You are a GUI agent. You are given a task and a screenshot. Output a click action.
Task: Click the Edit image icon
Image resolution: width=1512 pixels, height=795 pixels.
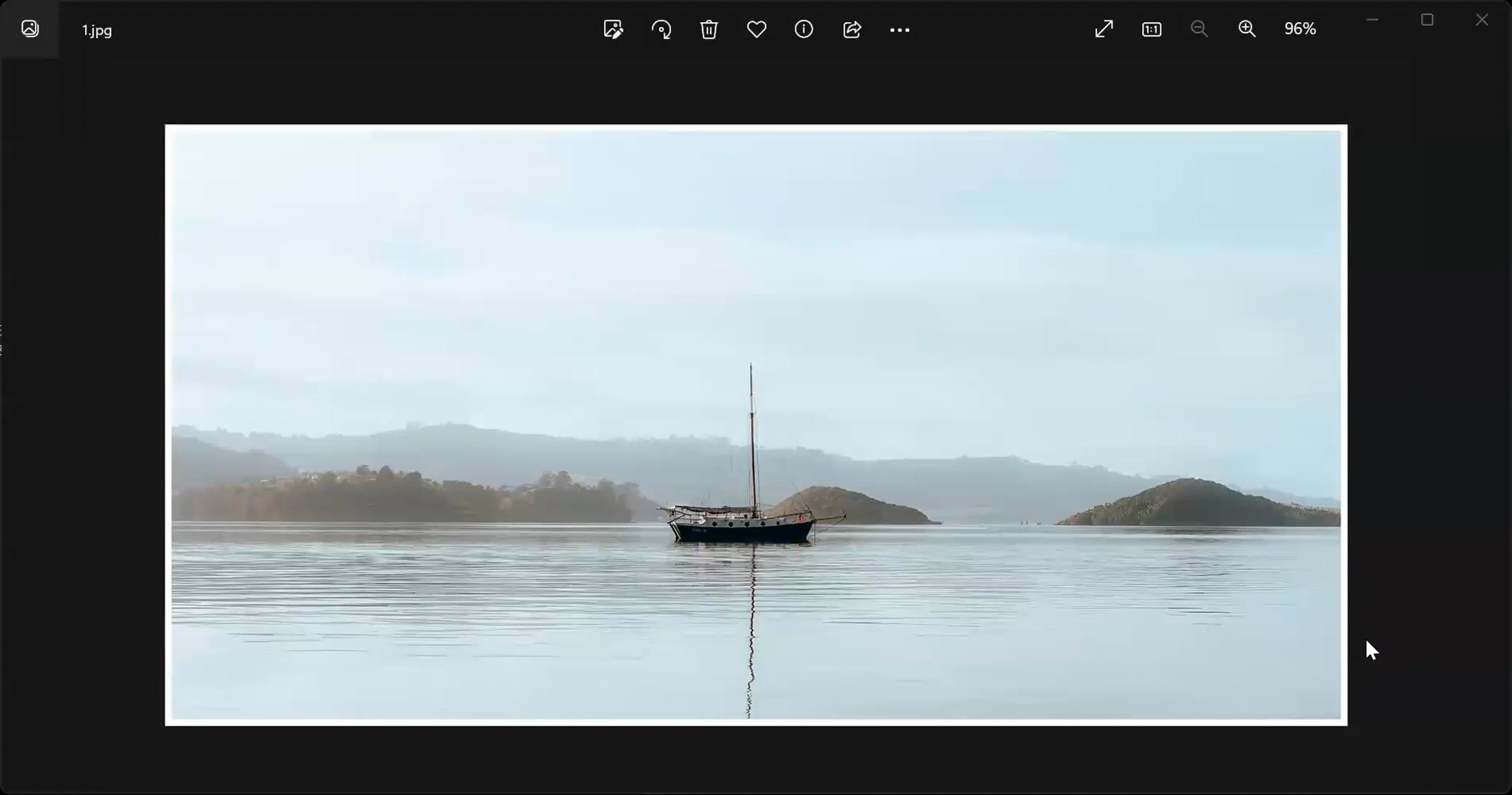(x=613, y=30)
